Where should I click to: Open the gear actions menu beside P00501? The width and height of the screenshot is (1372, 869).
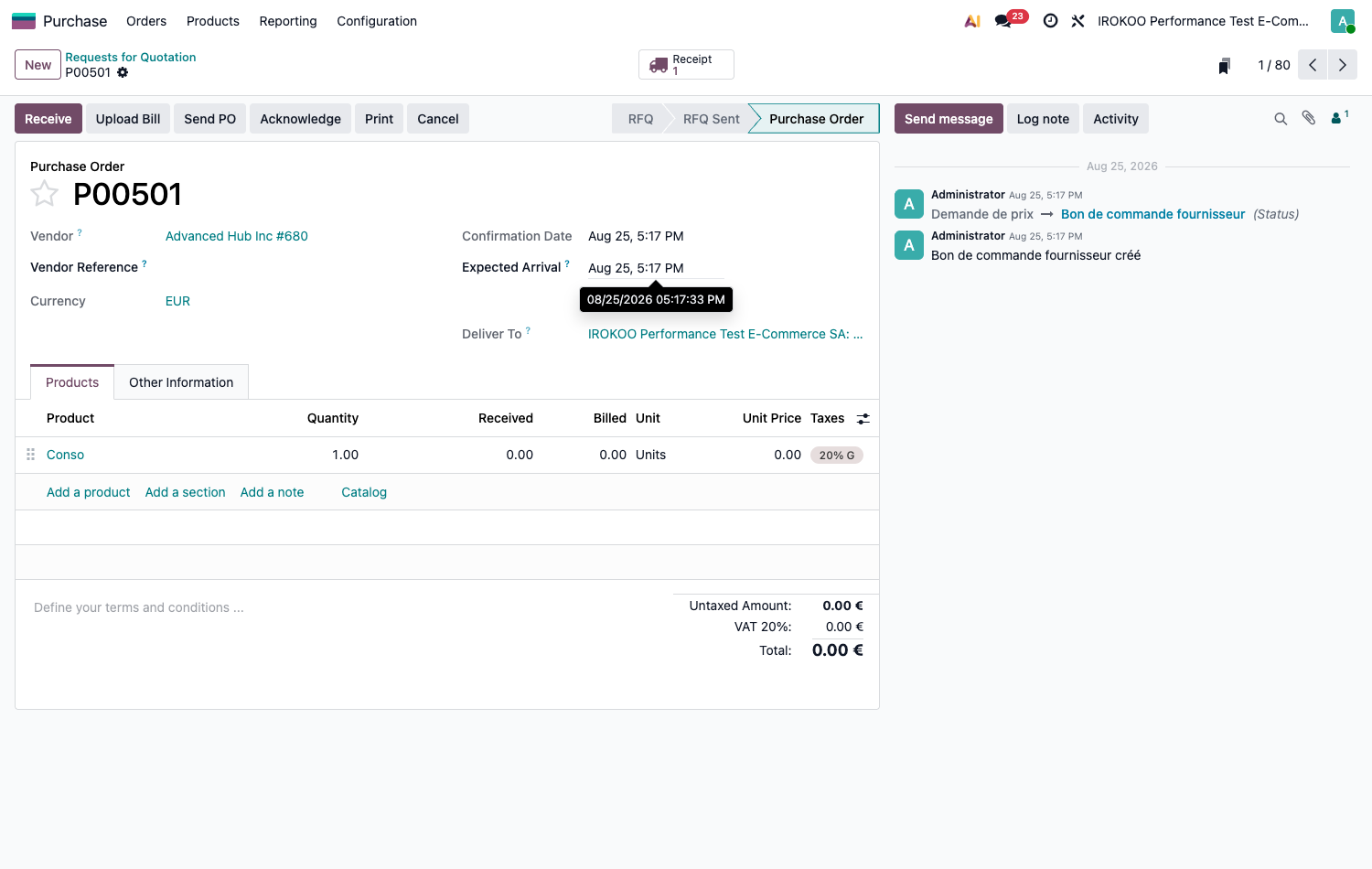123,72
